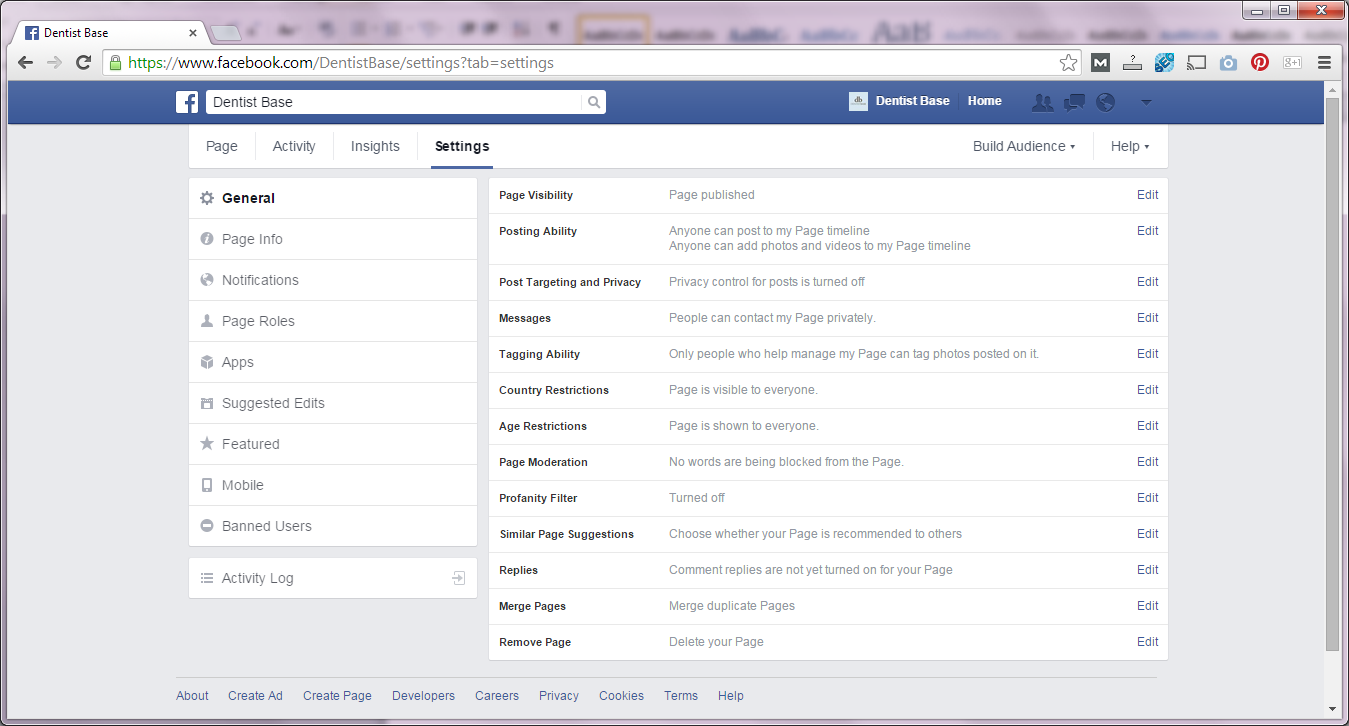Expand the account dropdown arrow in header
1349x726 pixels.
[x=1146, y=102]
